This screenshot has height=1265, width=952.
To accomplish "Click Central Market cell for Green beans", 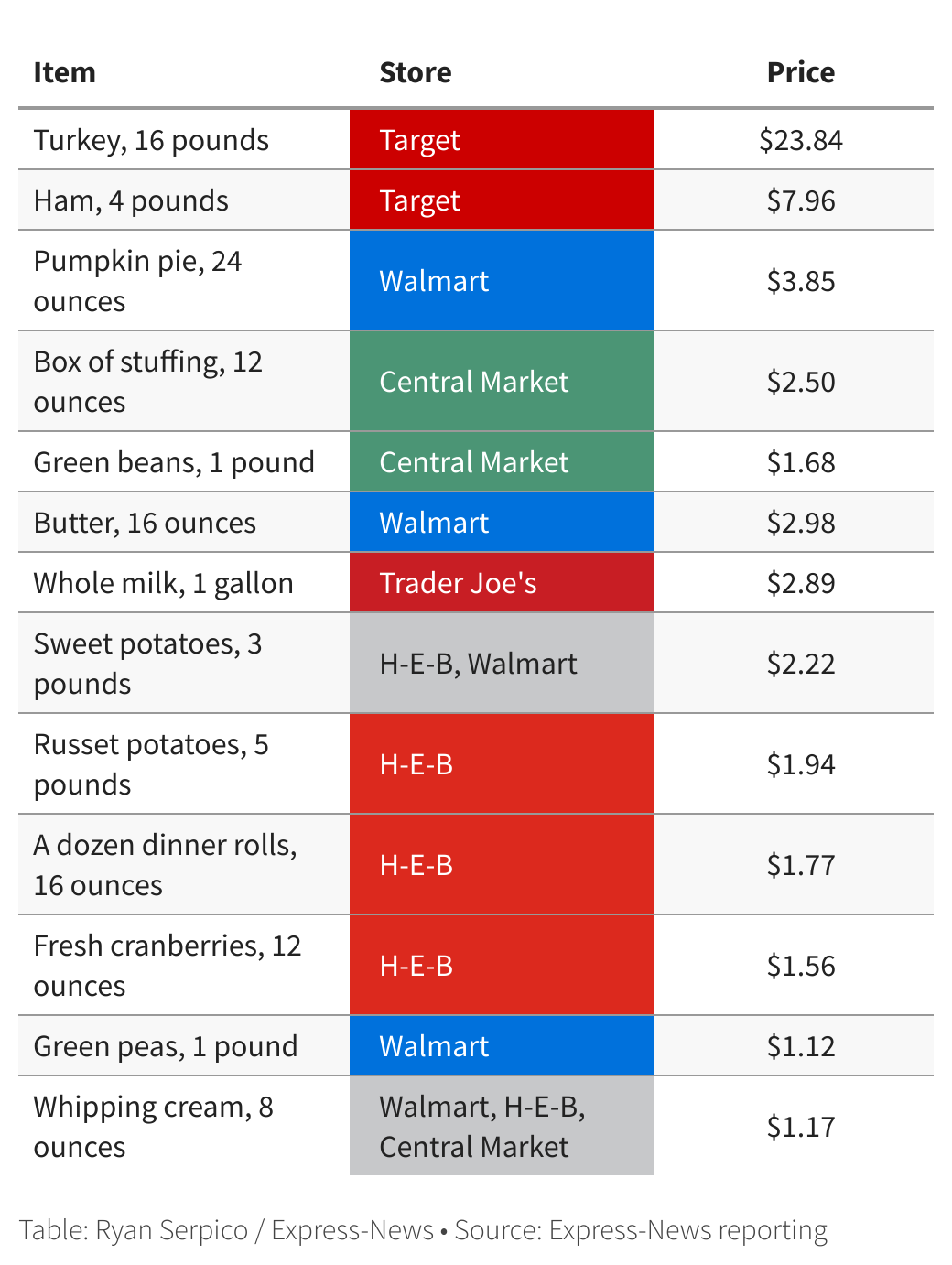I will point(502,462).
